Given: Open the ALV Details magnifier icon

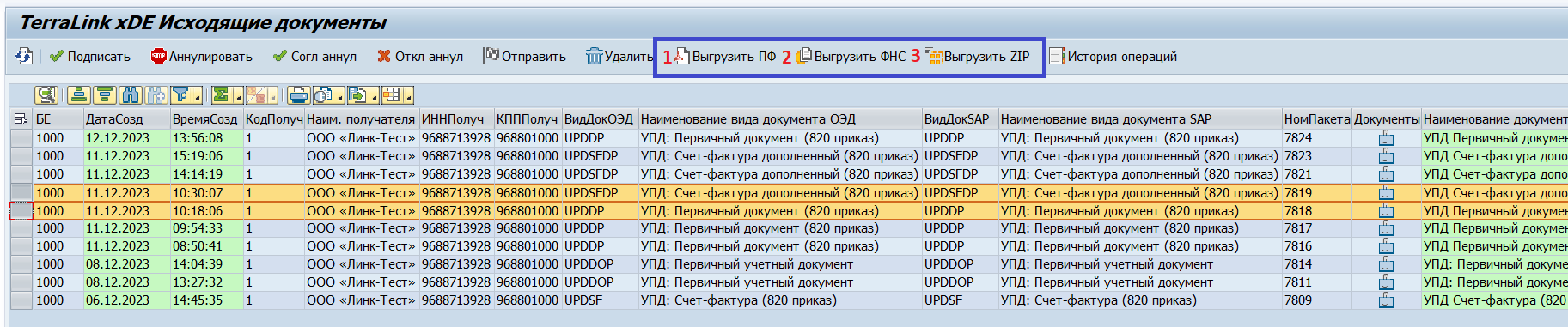Looking at the screenshot, I should [x=46, y=94].
